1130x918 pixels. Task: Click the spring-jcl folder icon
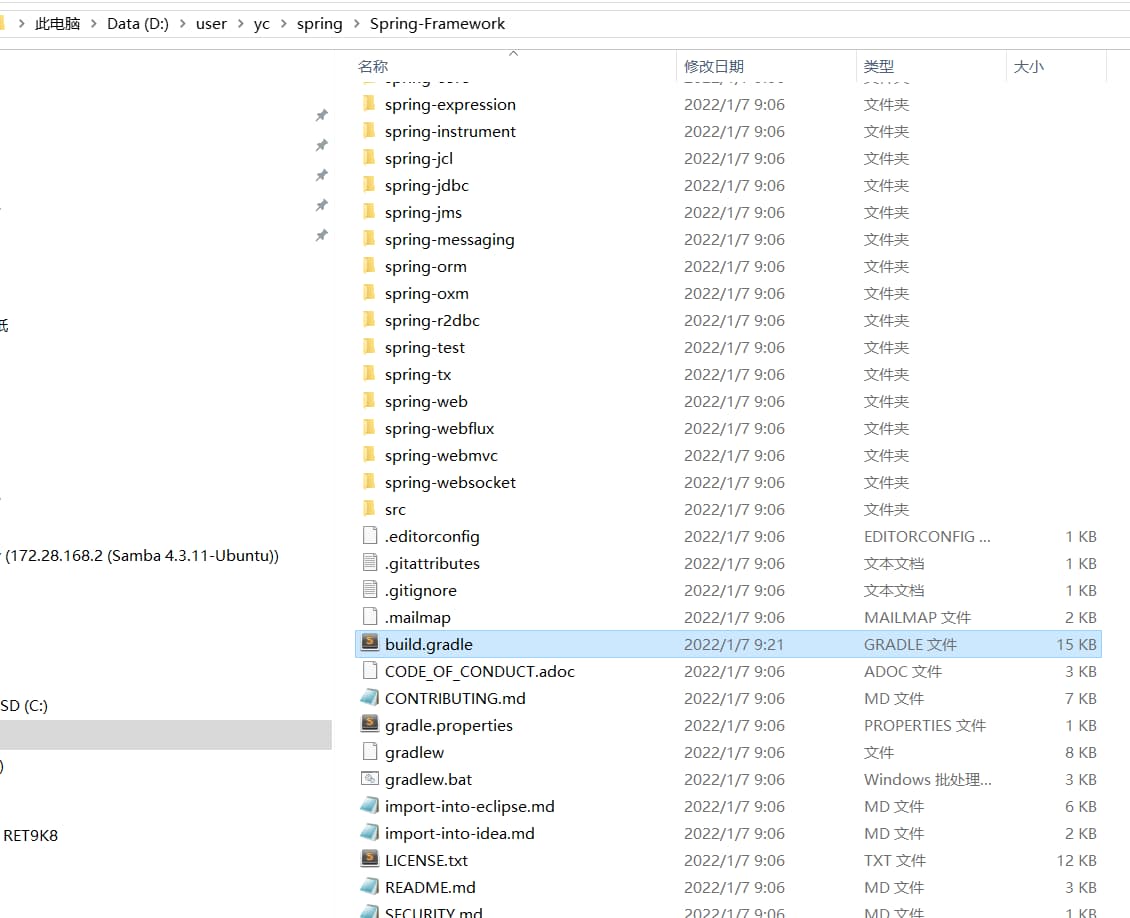(x=369, y=158)
